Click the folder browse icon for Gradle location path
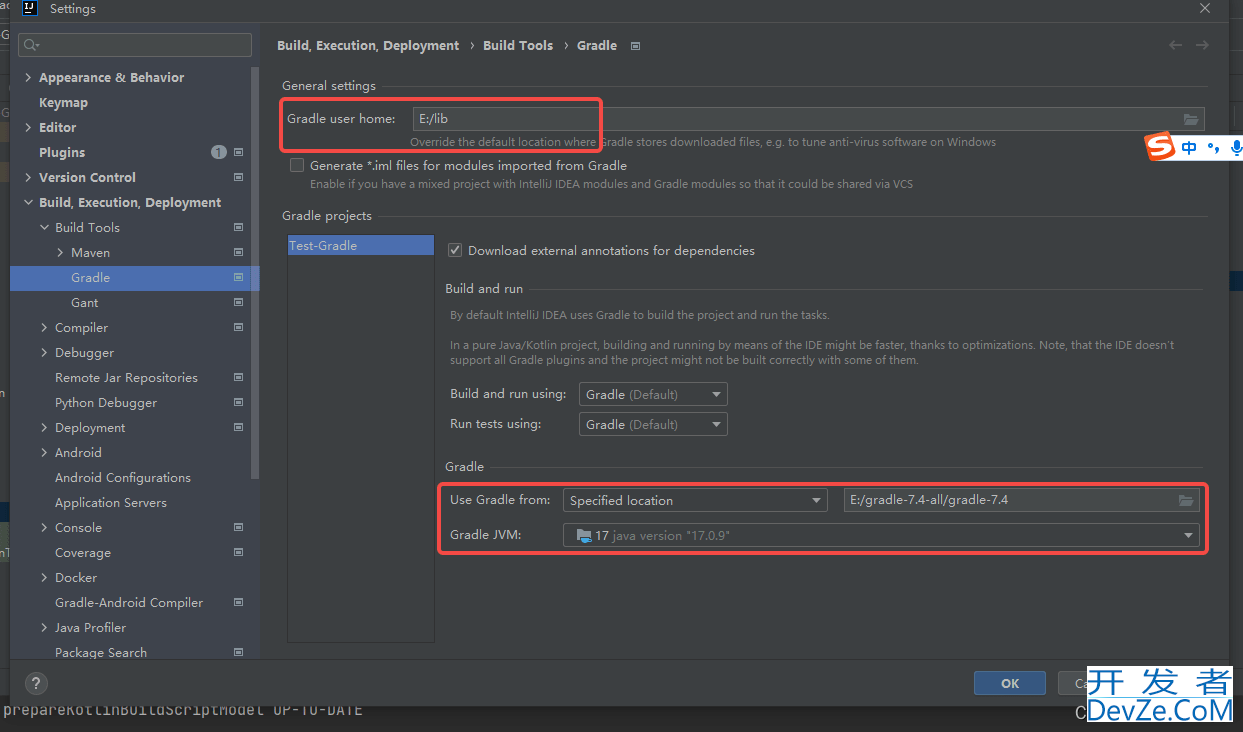 click(1186, 500)
